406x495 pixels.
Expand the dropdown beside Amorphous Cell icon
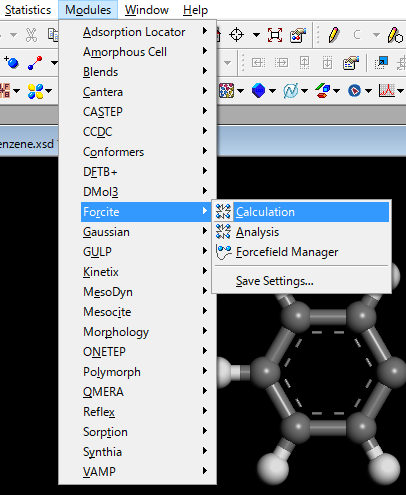240,91
